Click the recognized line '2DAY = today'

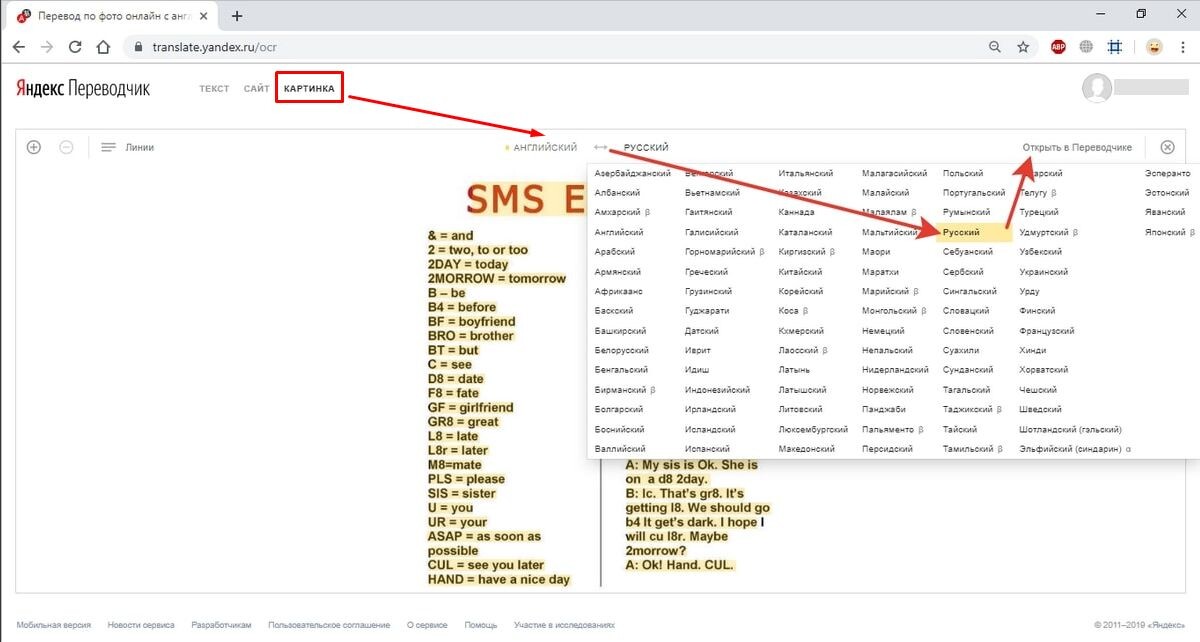coord(468,265)
